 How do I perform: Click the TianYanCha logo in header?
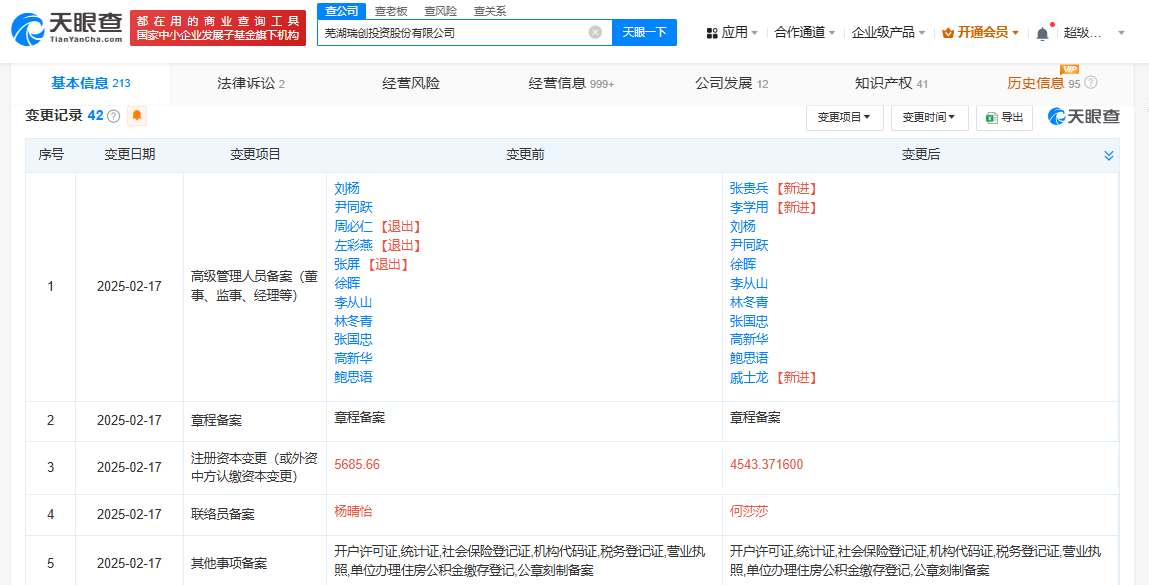[x=67, y=29]
